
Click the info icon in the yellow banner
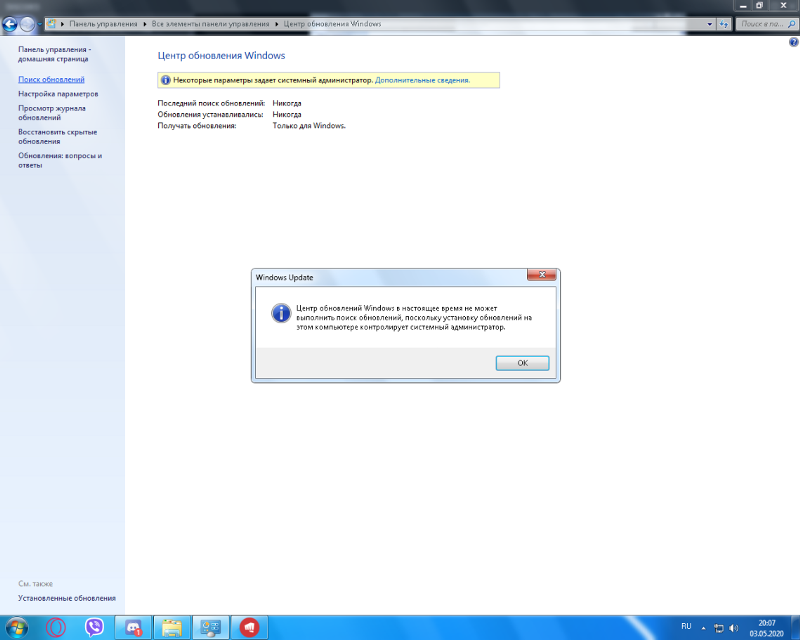[165, 80]
